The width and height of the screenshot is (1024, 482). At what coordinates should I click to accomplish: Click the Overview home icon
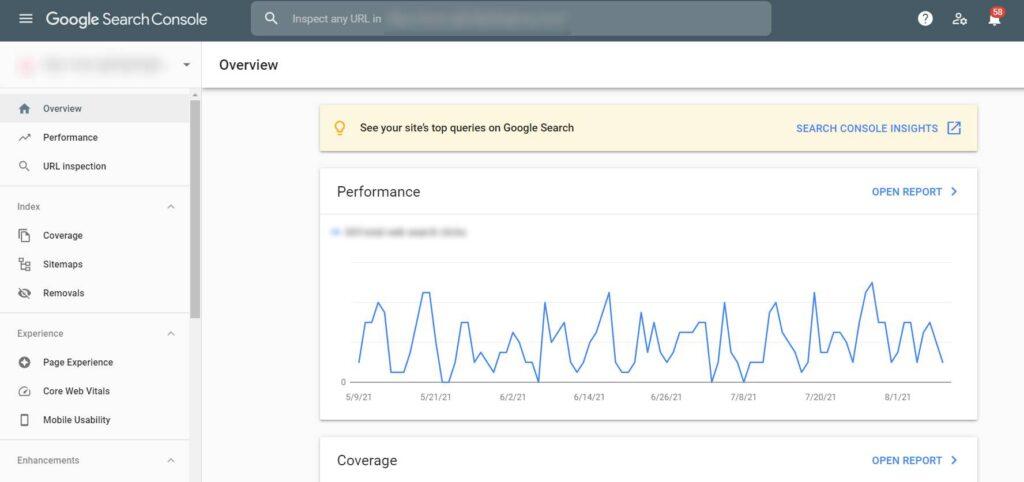24,109
